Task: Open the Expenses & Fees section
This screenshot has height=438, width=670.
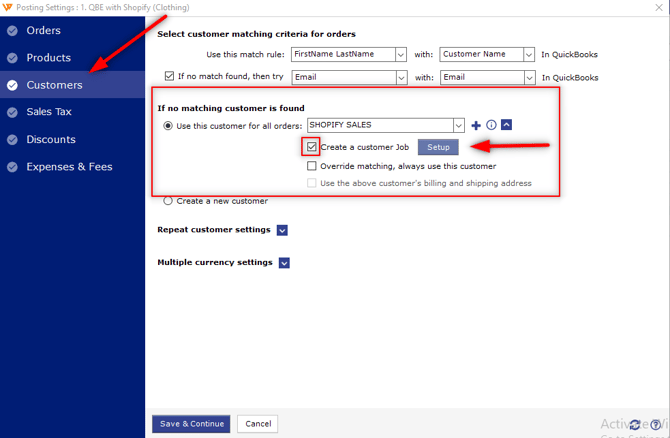Action: click(73, 167)
